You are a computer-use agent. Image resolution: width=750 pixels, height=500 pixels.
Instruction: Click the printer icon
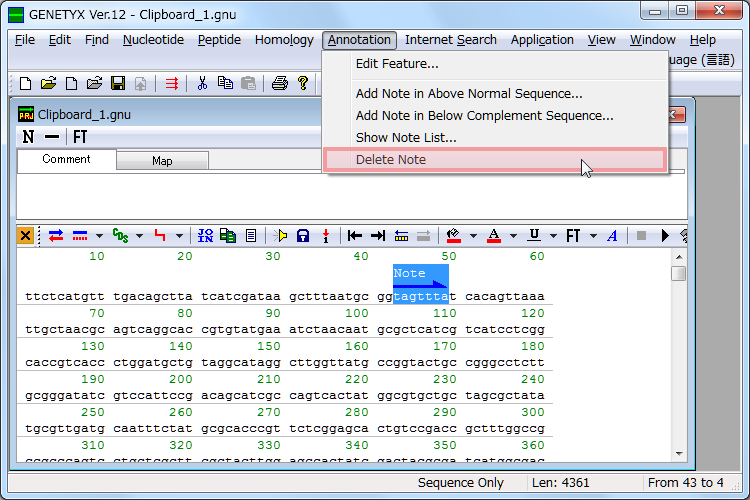pyautogui.click(x=280, y=83)
